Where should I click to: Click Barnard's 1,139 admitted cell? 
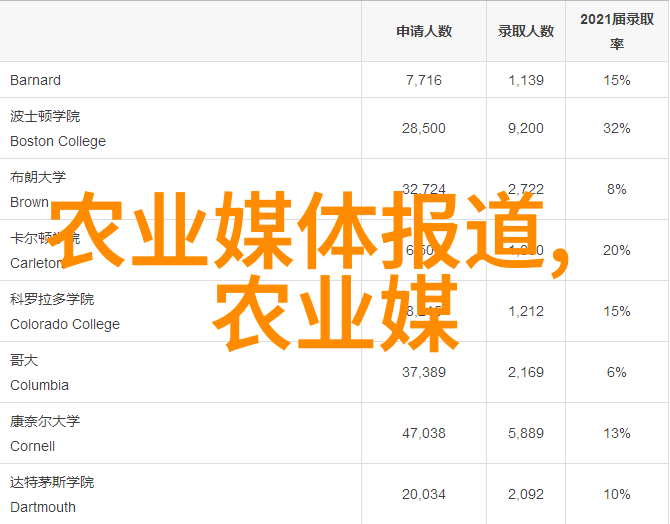tap(525, 80)
